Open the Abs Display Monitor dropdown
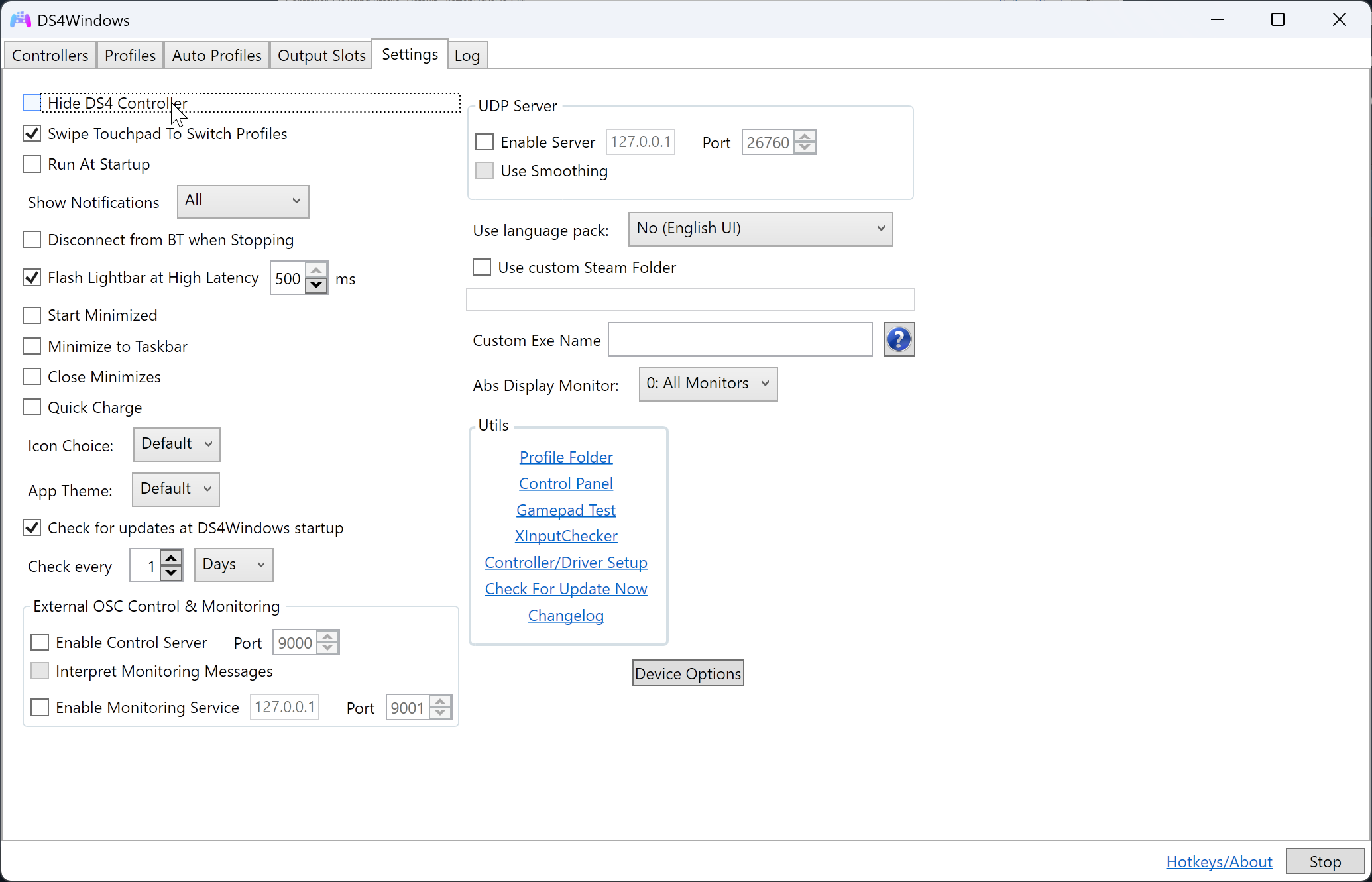The height and width of the screenshot is (882, 1372). 707,384
